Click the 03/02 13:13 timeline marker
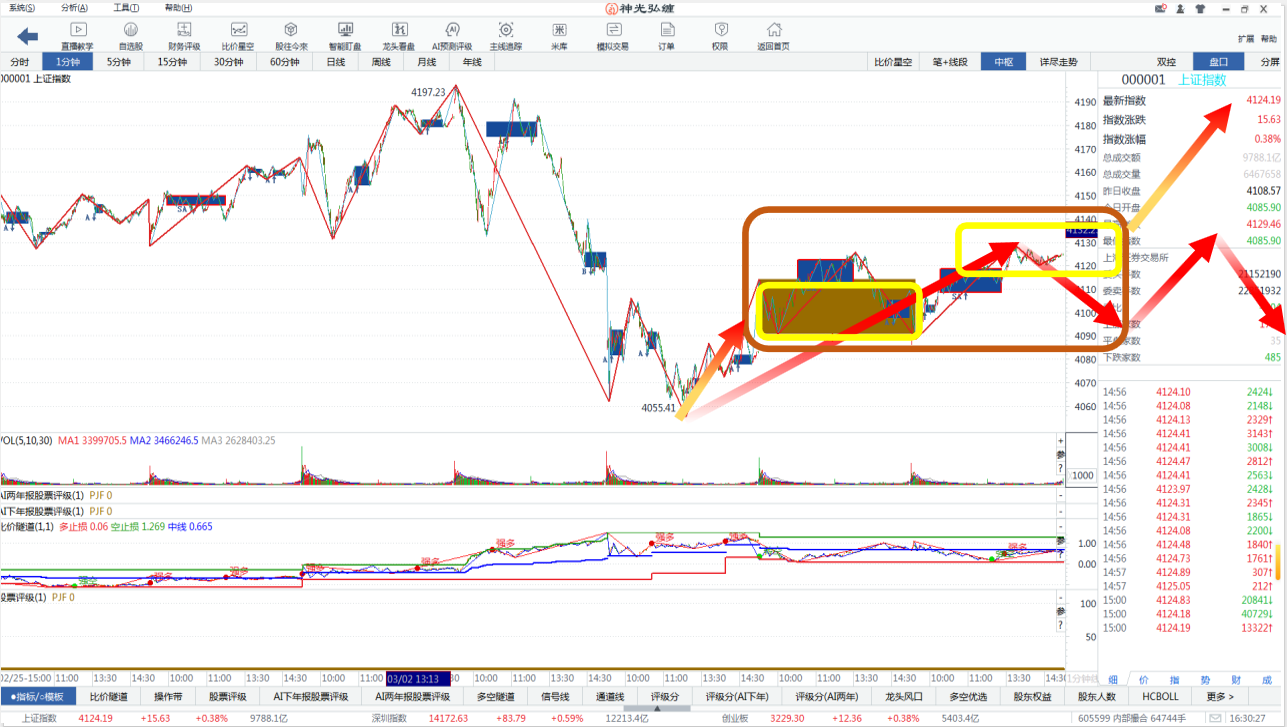The height and width of the screenshot is (727, 1287). coord(418,678)
